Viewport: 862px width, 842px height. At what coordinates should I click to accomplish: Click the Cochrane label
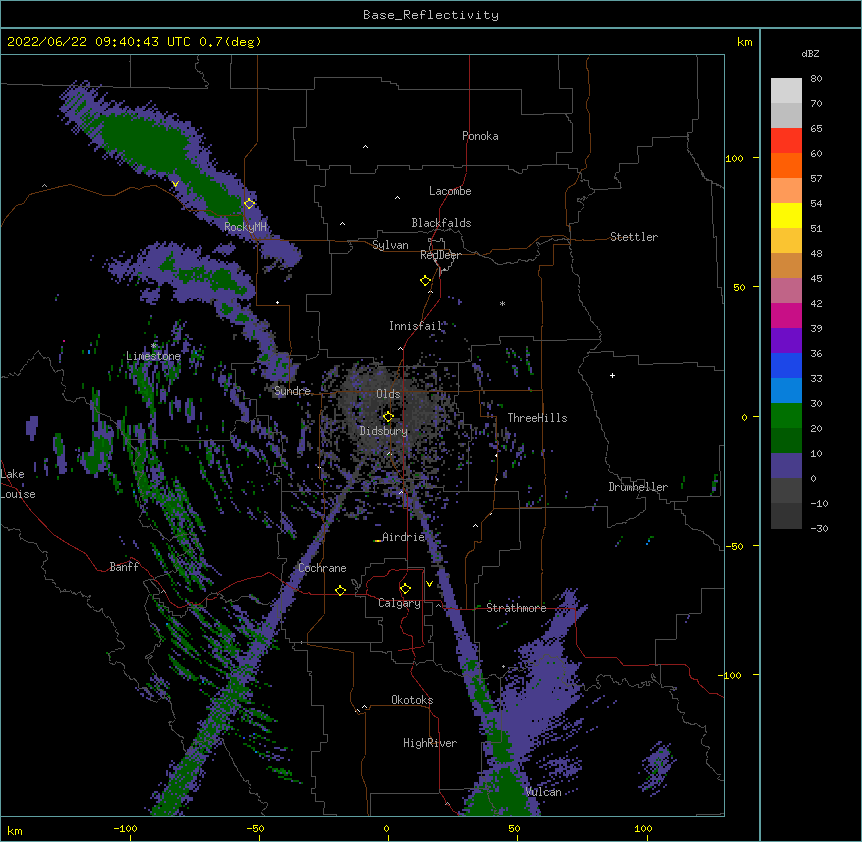(322, 568)
